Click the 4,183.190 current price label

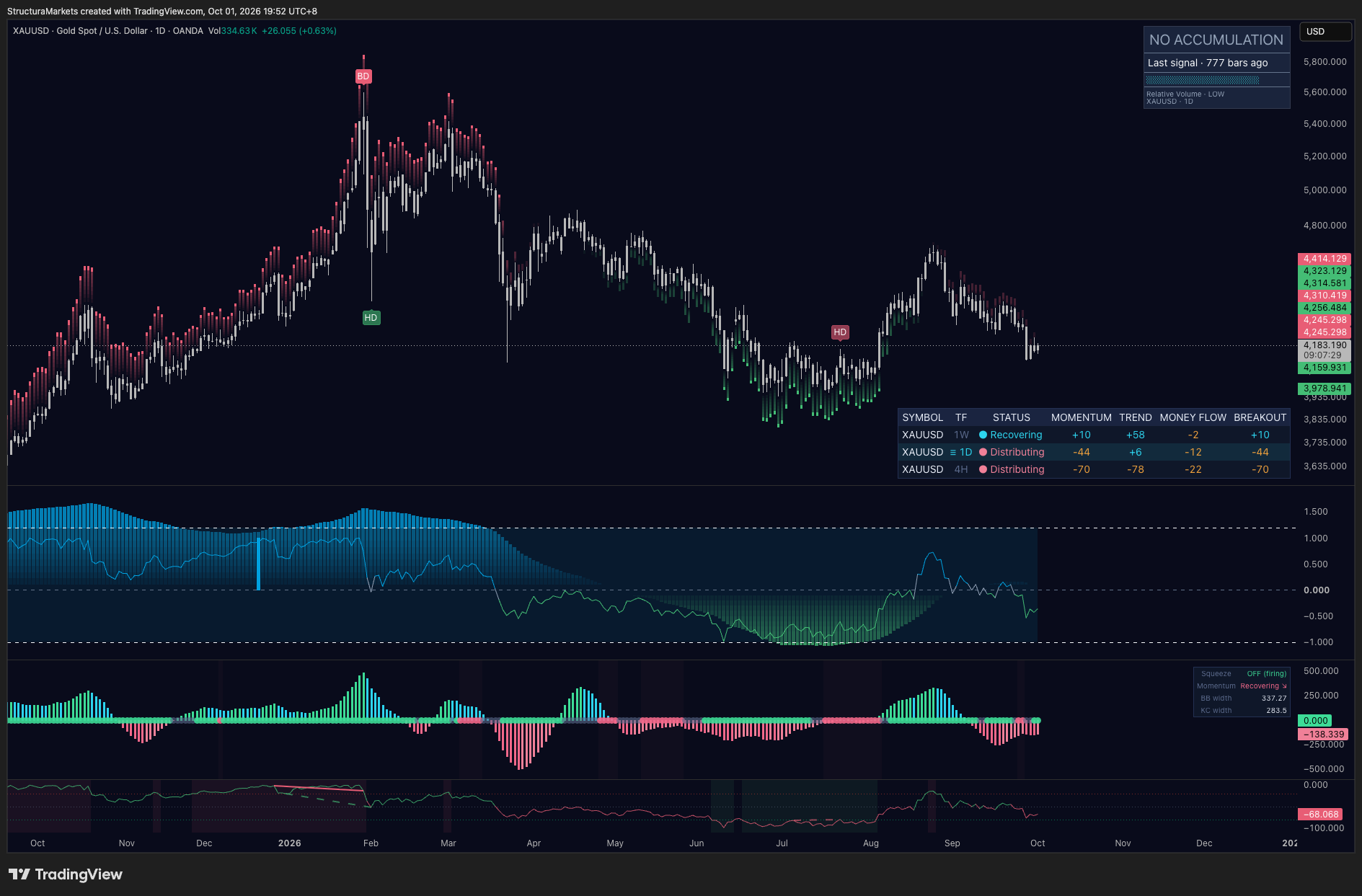point(1325,345)
